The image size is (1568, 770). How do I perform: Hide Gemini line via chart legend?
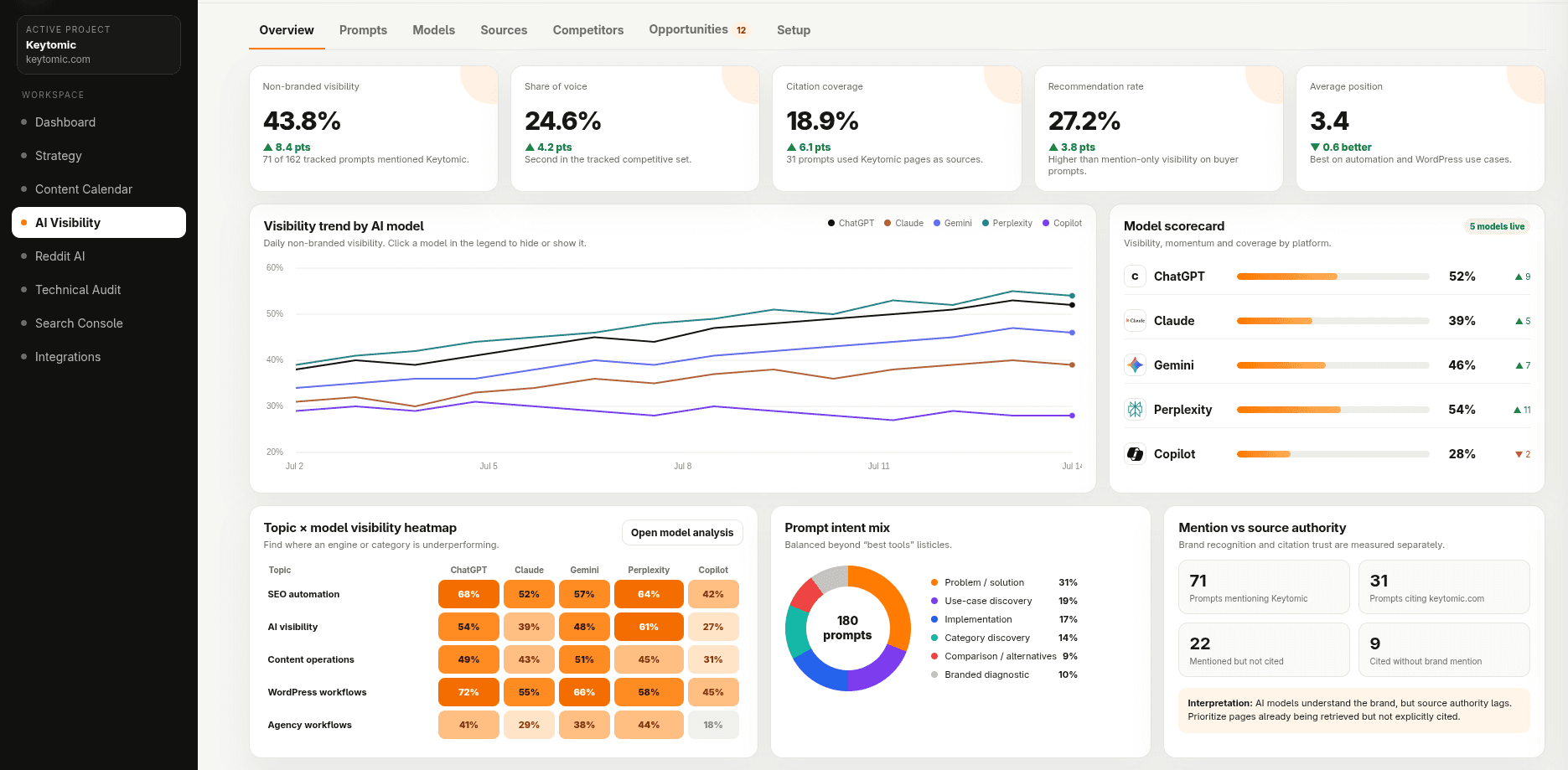[953, 223]
